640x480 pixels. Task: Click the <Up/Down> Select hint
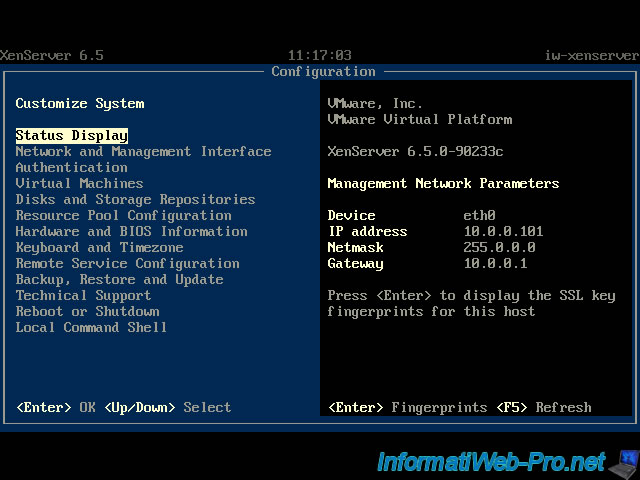click(168, 407)
